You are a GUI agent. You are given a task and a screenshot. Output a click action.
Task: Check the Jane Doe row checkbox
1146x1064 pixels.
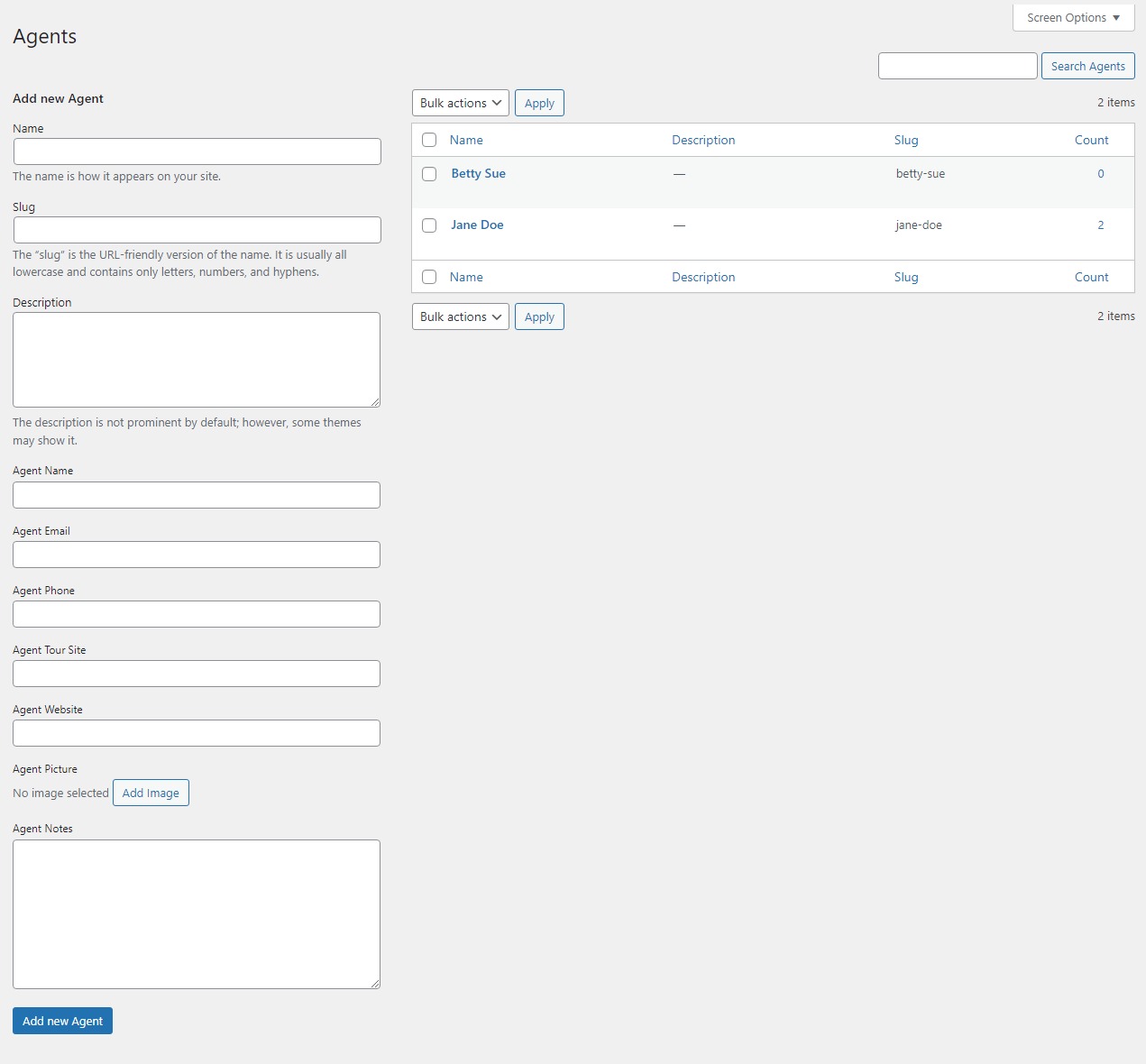[429, 225]
